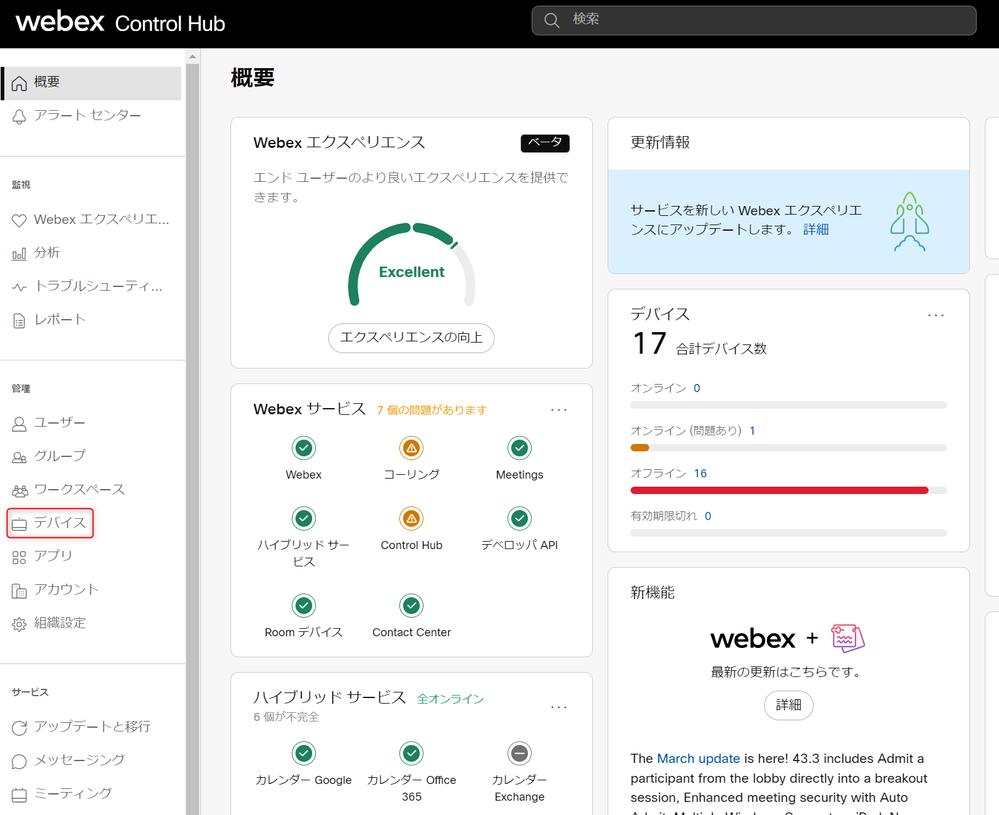Click the メッセージング chat bubble icon
The width and height of the screenshot is (999, 815).
point(19,761)
